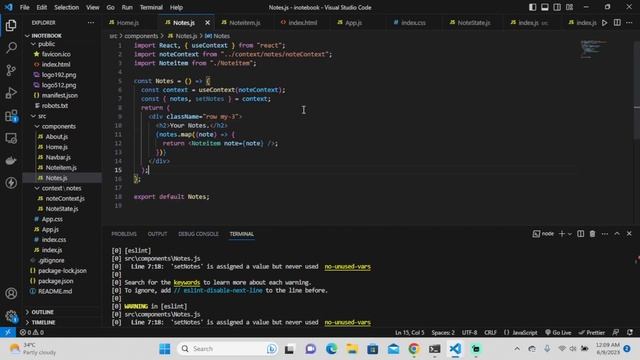This screenshot has height=360, width=640.
Task: Open remote window status bar icon
Action: point(8,332)
